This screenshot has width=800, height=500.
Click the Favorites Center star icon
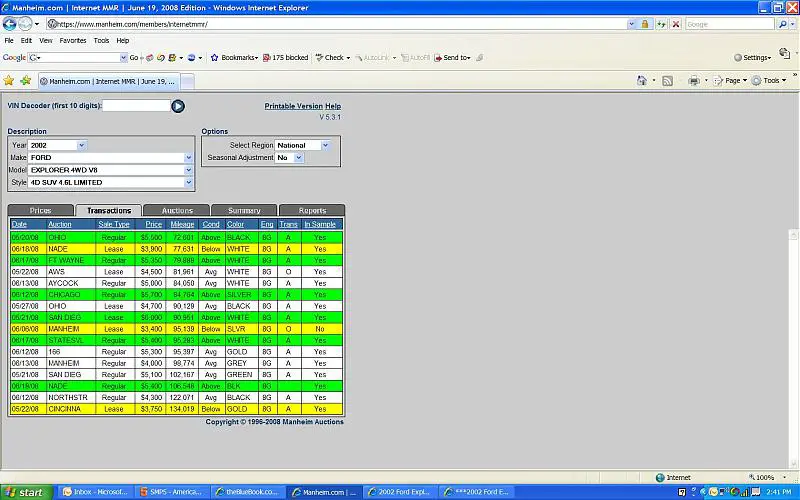coord(9,81)
